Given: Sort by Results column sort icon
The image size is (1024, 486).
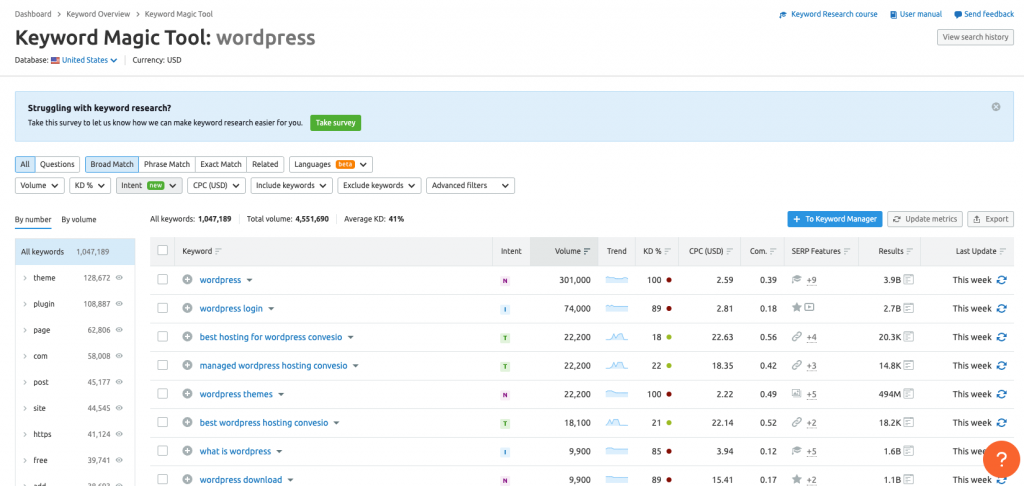Looking at the screenshot, I should click(x=910, y=251).
